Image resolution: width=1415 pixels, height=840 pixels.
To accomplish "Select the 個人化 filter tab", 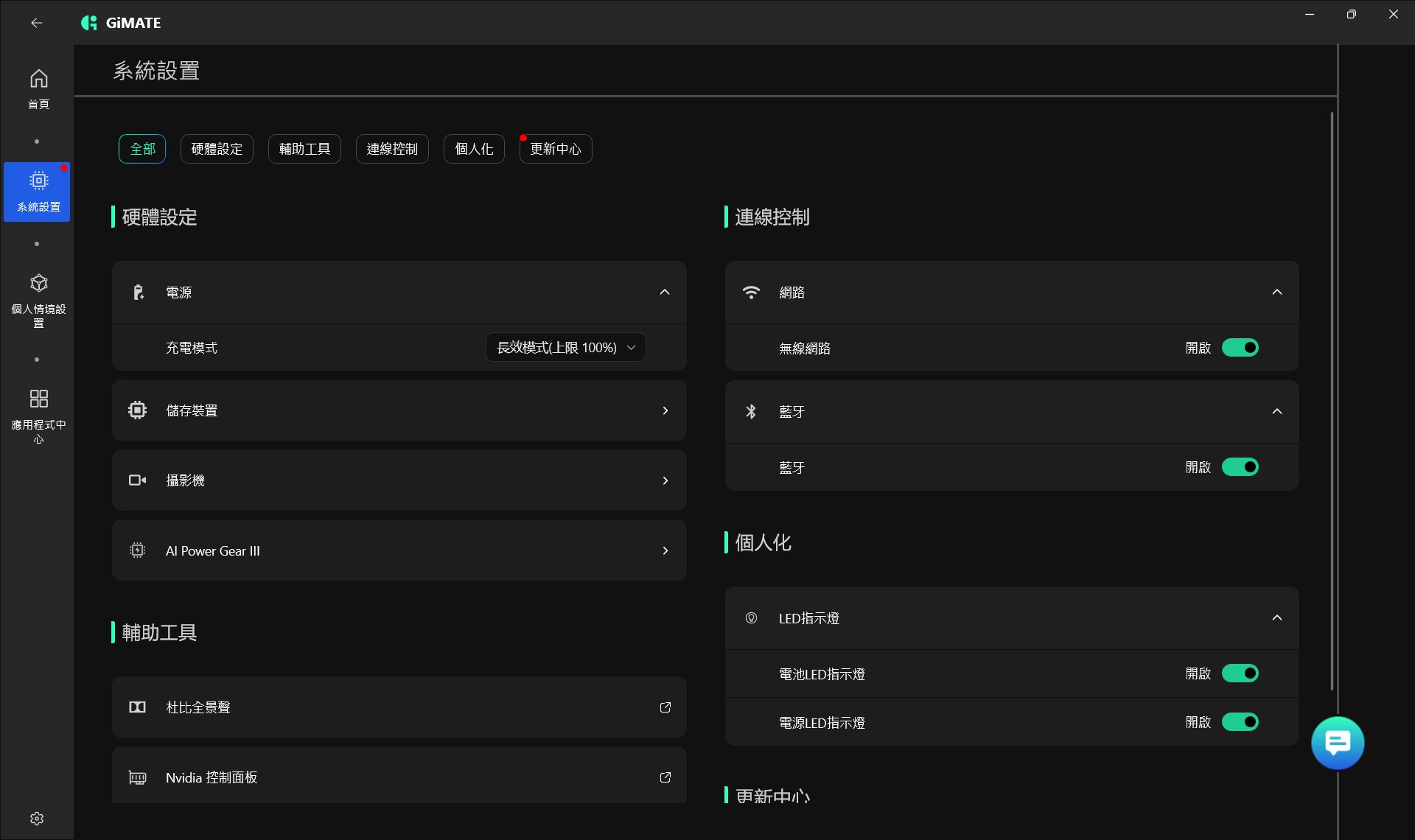I will (474, 149).
